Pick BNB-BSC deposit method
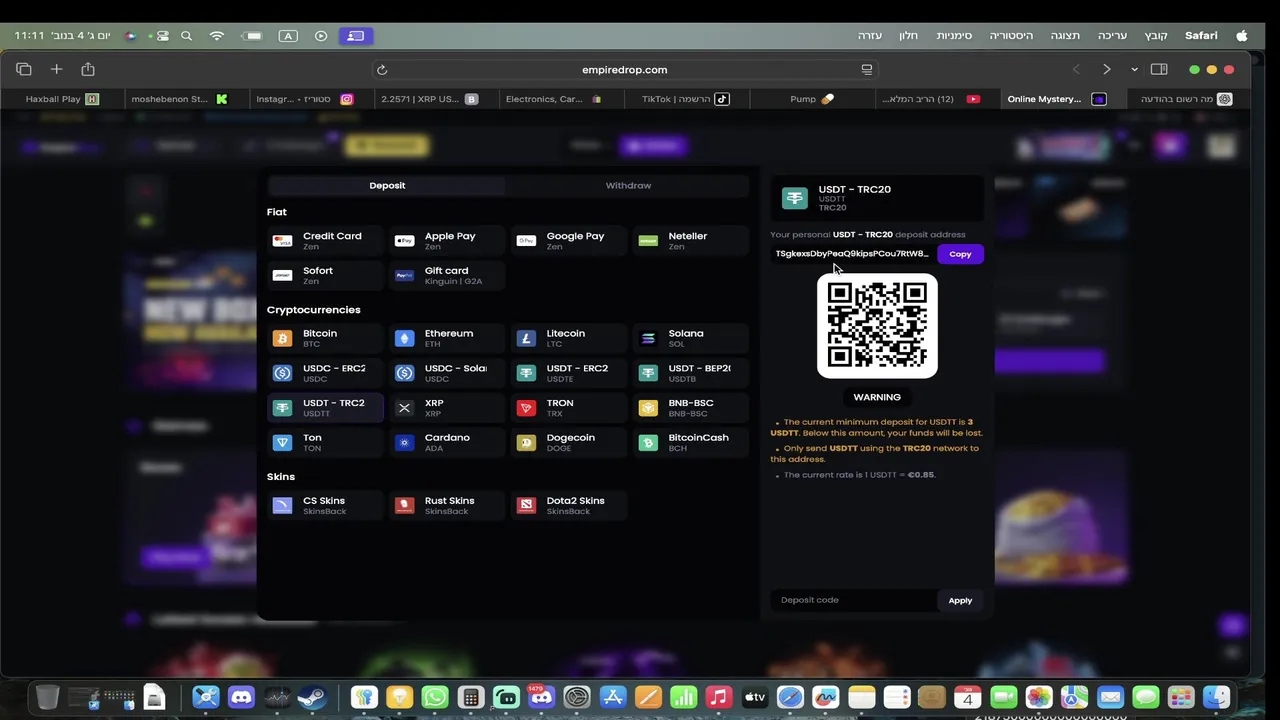This screenshot has height=720, width=1280. [x=691, y=408]
